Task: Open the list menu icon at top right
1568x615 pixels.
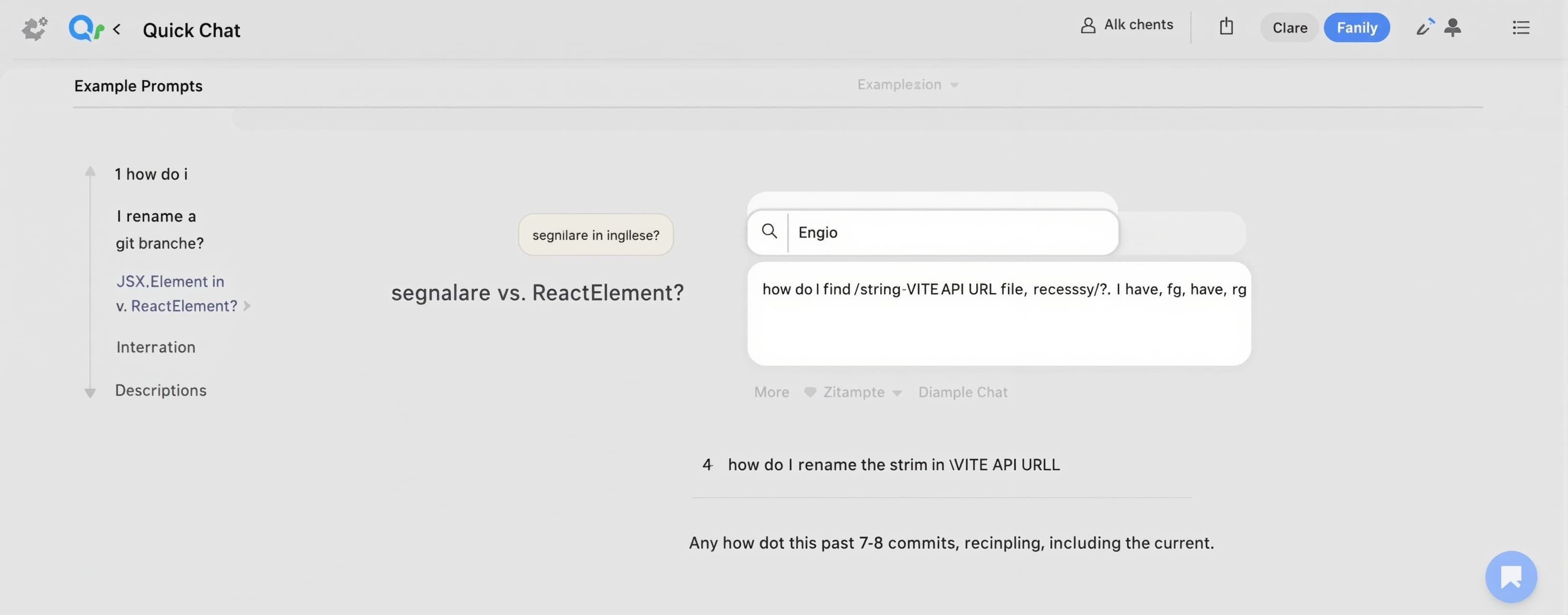Action: click(x=1520, y=27)
